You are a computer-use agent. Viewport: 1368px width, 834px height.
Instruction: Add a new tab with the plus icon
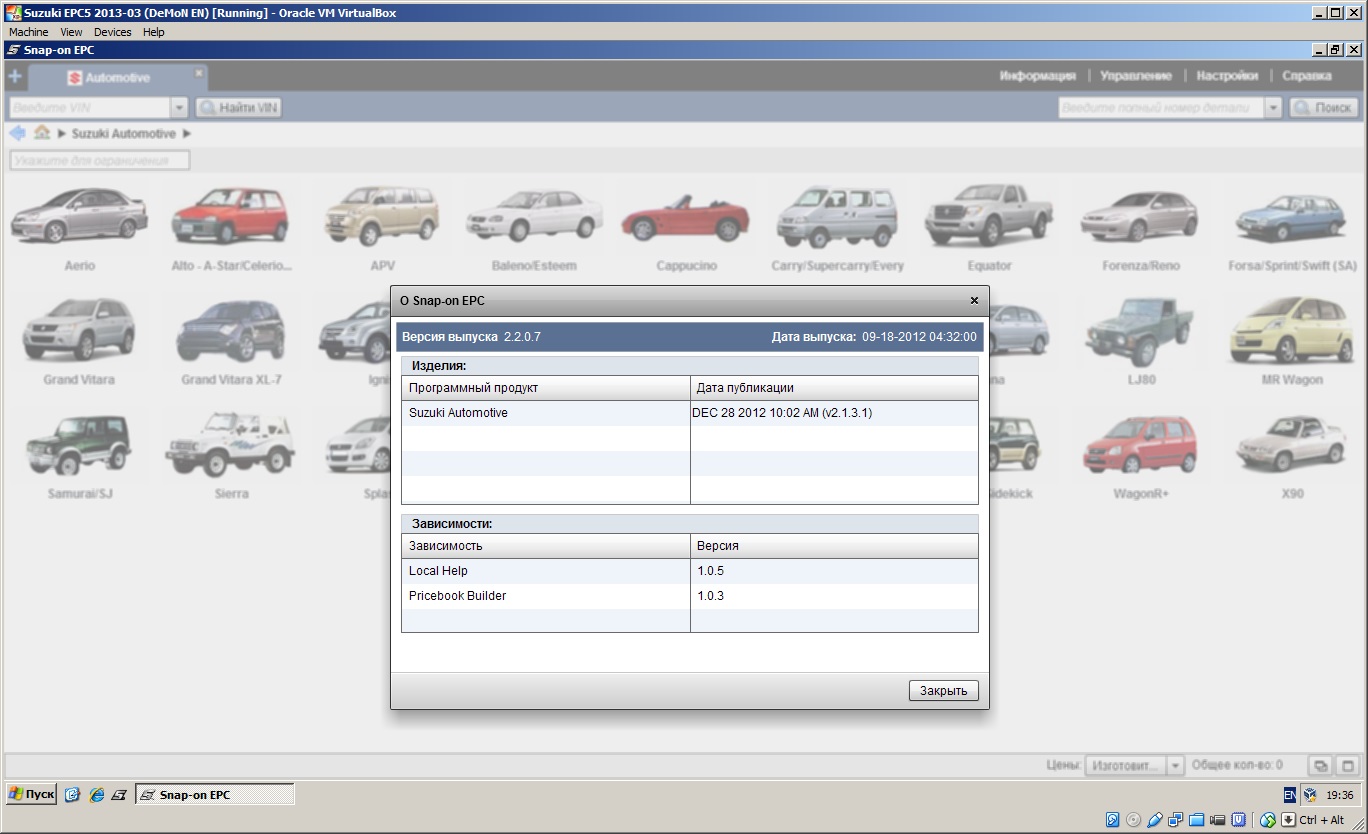pyautogui.click(x=14, y=76)
